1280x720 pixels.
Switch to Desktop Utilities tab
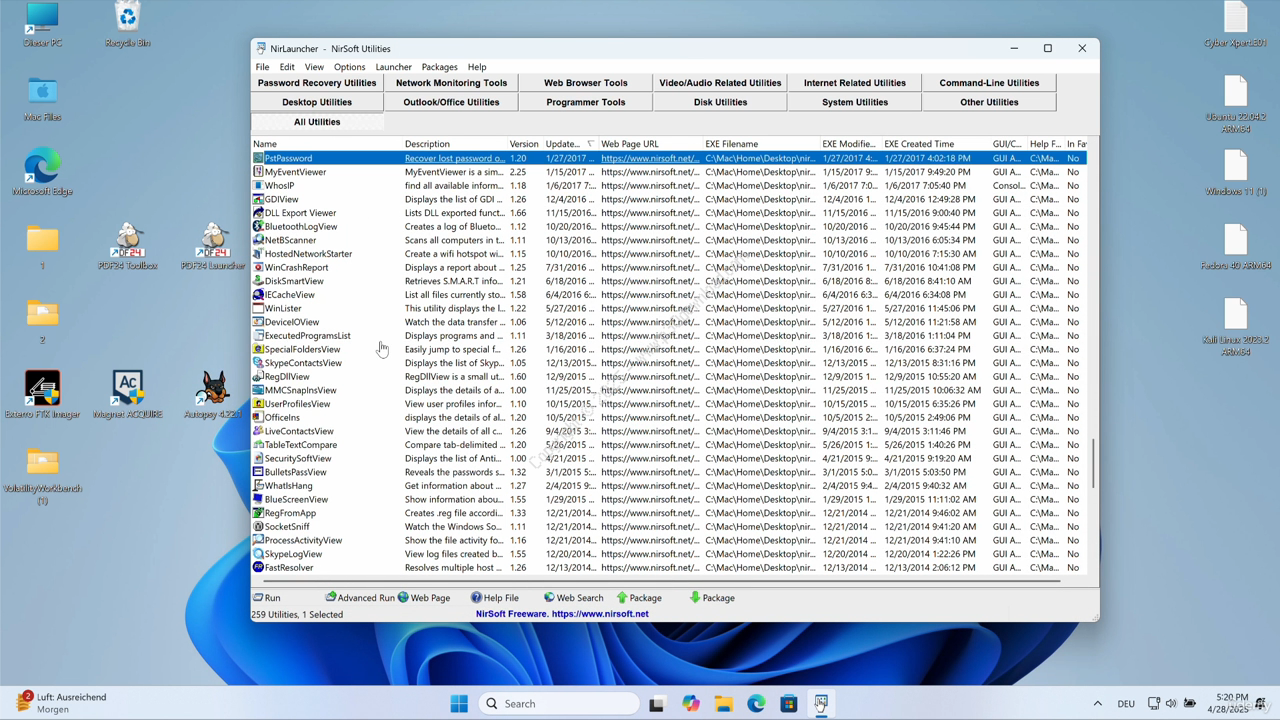[317, 102]
